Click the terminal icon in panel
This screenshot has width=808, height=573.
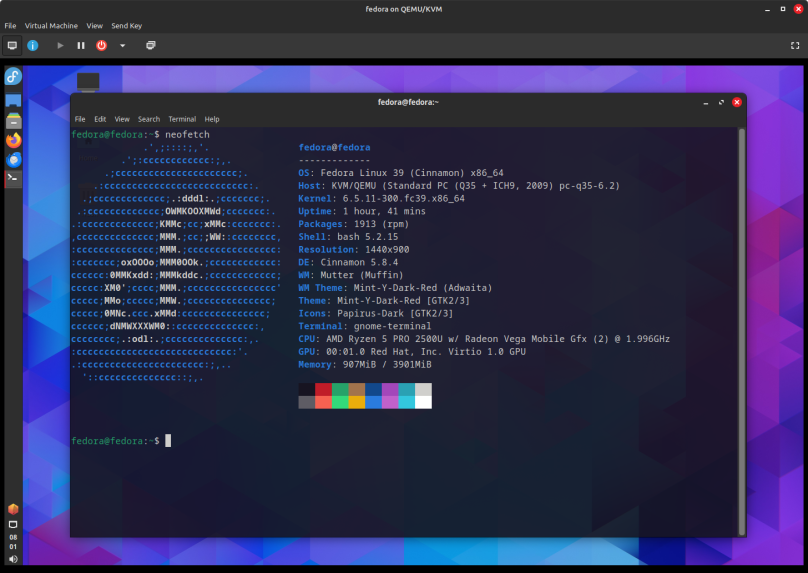pyautogui.click(x=13, y=179)
